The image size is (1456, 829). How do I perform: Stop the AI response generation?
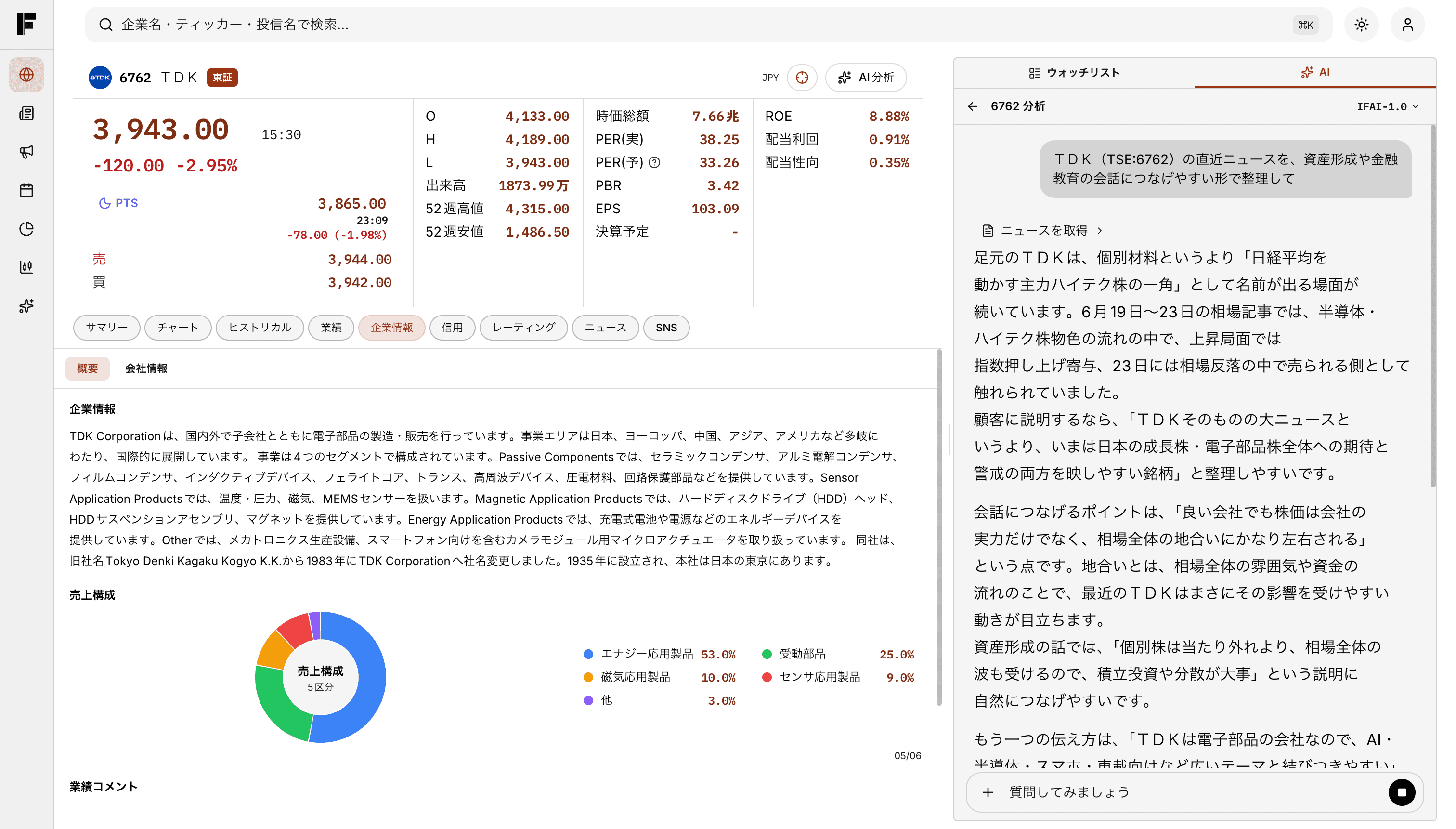[x=1402, y=792]
